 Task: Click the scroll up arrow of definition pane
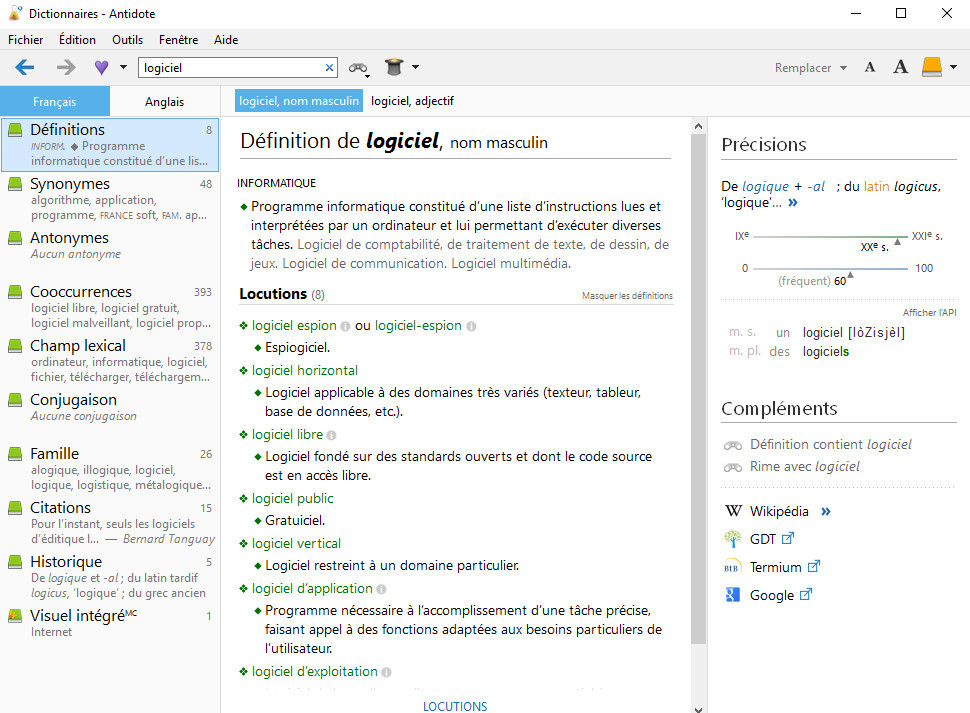pos(698,126)
